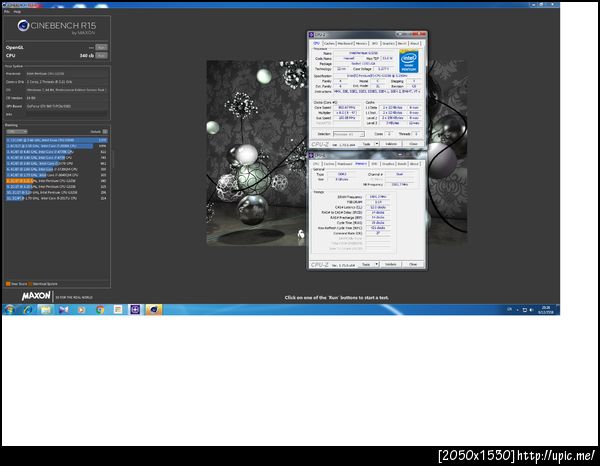The width and height of the screenshot is (600, 466).
Task: Show hidden tray icons arrow
Action: (x=517, y=310)
